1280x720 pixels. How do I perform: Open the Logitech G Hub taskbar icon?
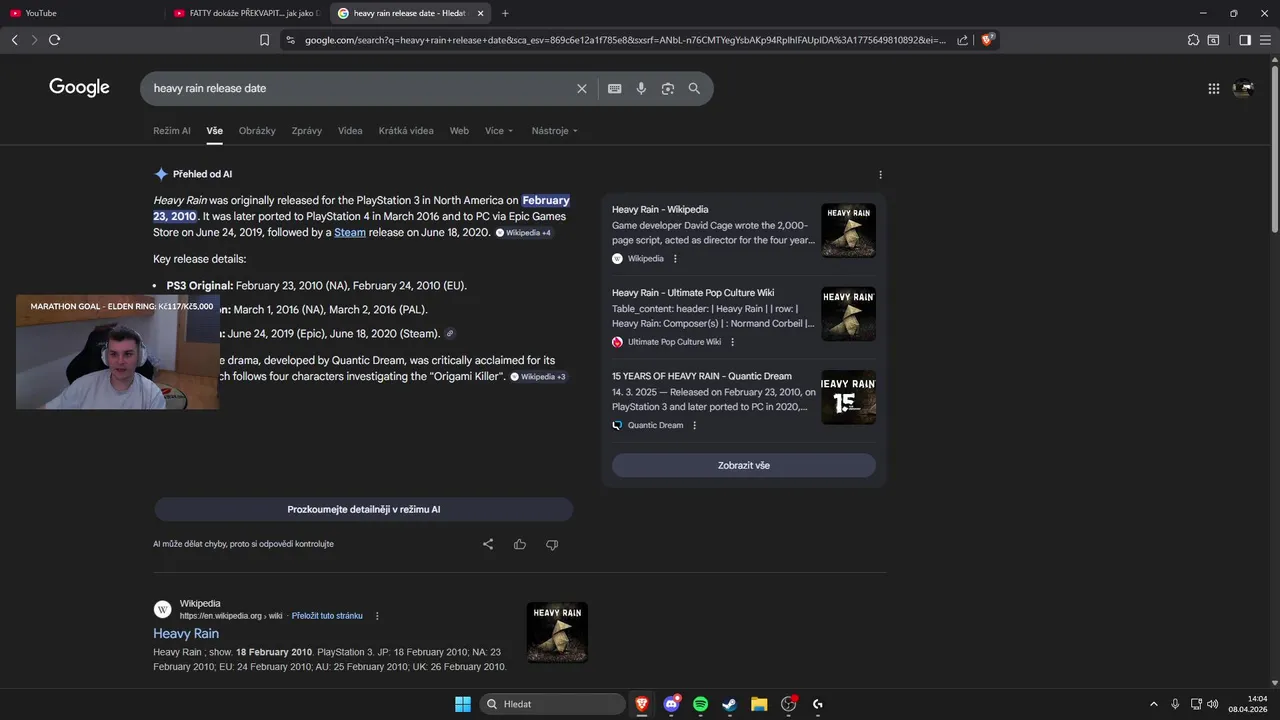click(818, 704)
